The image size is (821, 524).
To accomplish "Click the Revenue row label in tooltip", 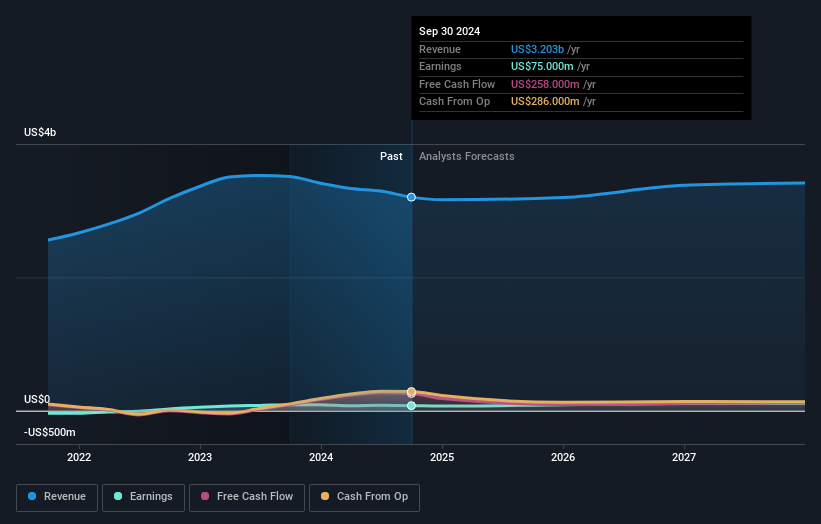I will [x=440, y=49].
